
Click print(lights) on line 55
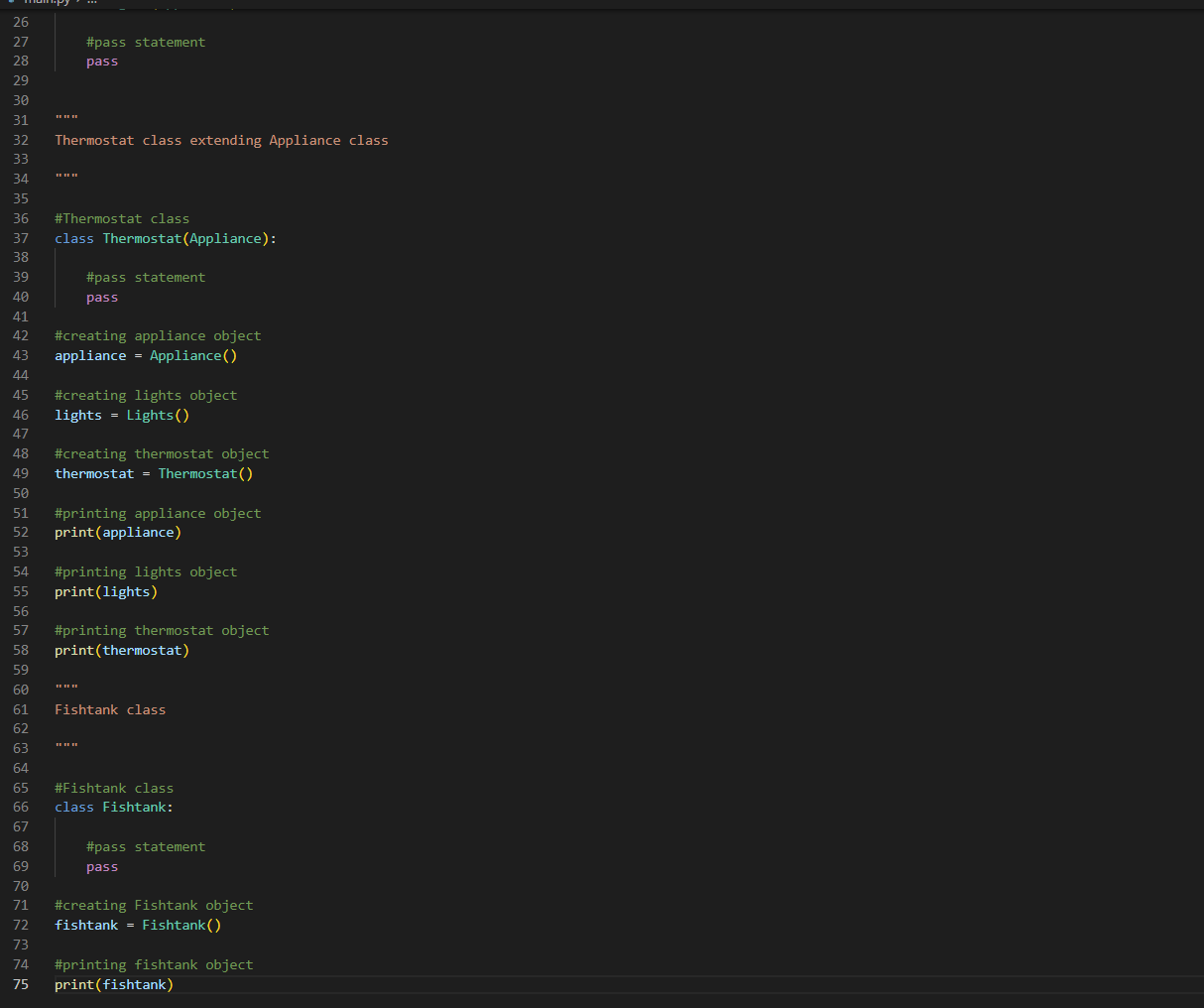pyautogui.click(x=106, y=591)
